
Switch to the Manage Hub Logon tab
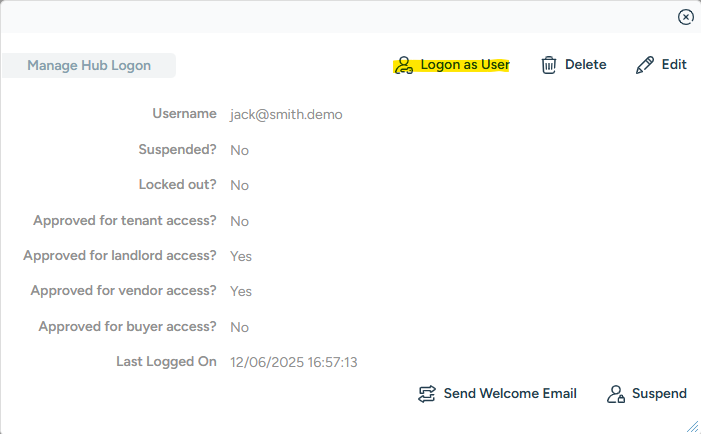[x=89, y=66]
